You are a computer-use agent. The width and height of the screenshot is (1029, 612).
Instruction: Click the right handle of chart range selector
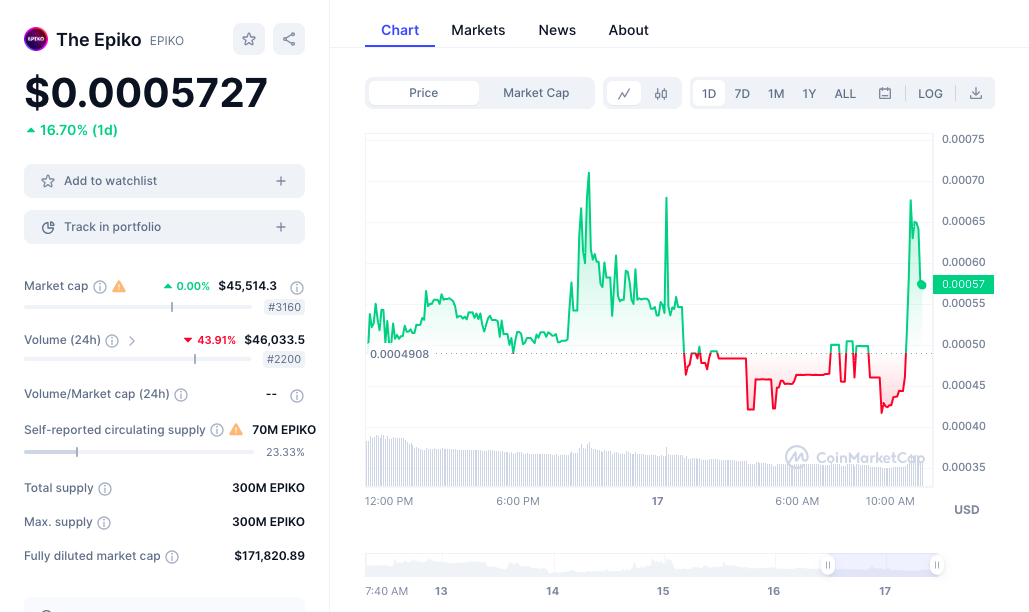point(936,565)
